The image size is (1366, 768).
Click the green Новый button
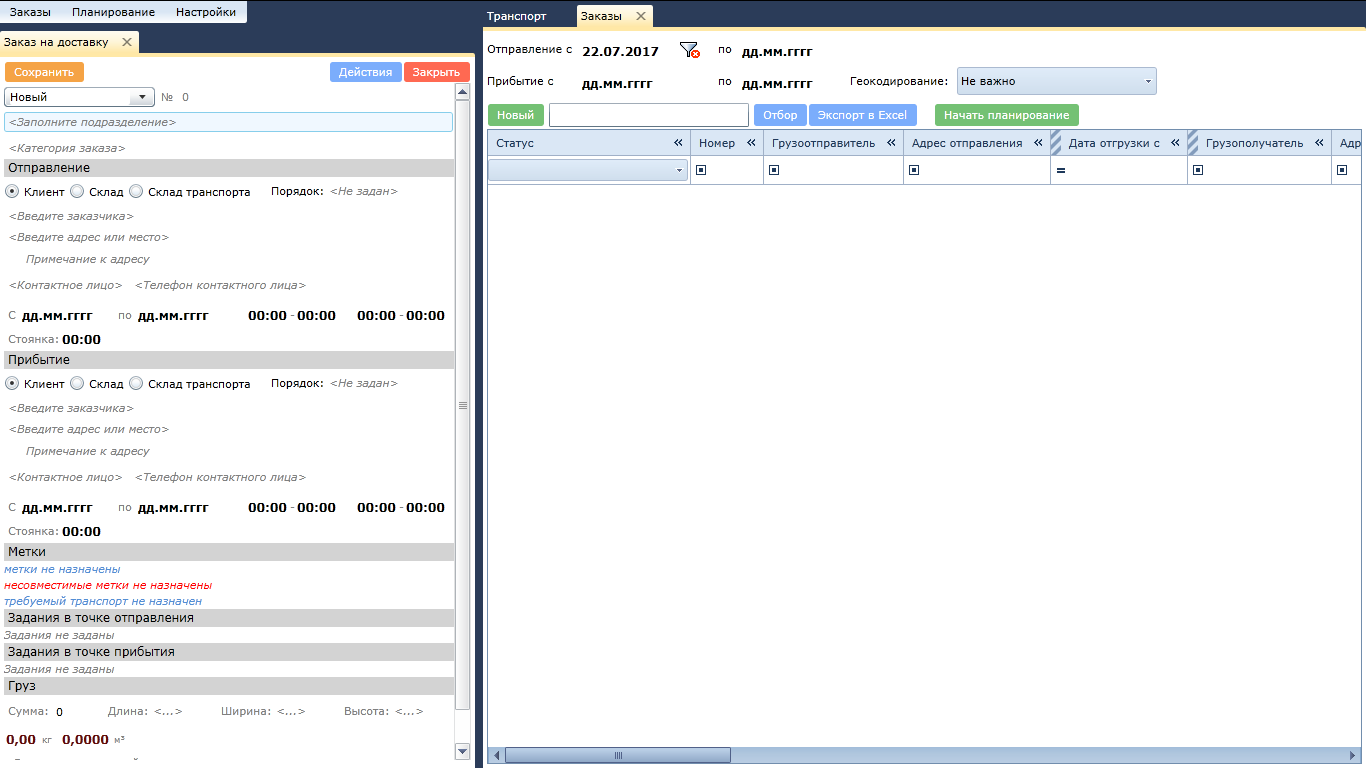pyautogui.click(x=516, y=115)
